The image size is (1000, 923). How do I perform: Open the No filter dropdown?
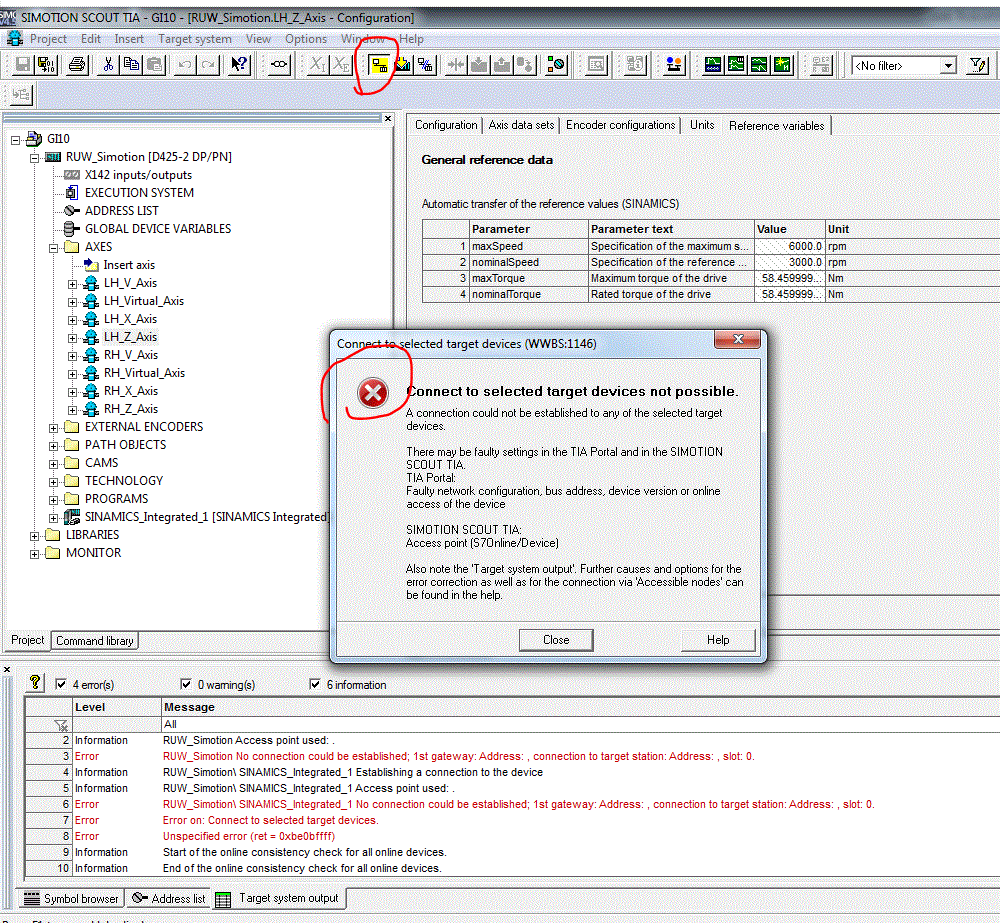click(948, 66)
